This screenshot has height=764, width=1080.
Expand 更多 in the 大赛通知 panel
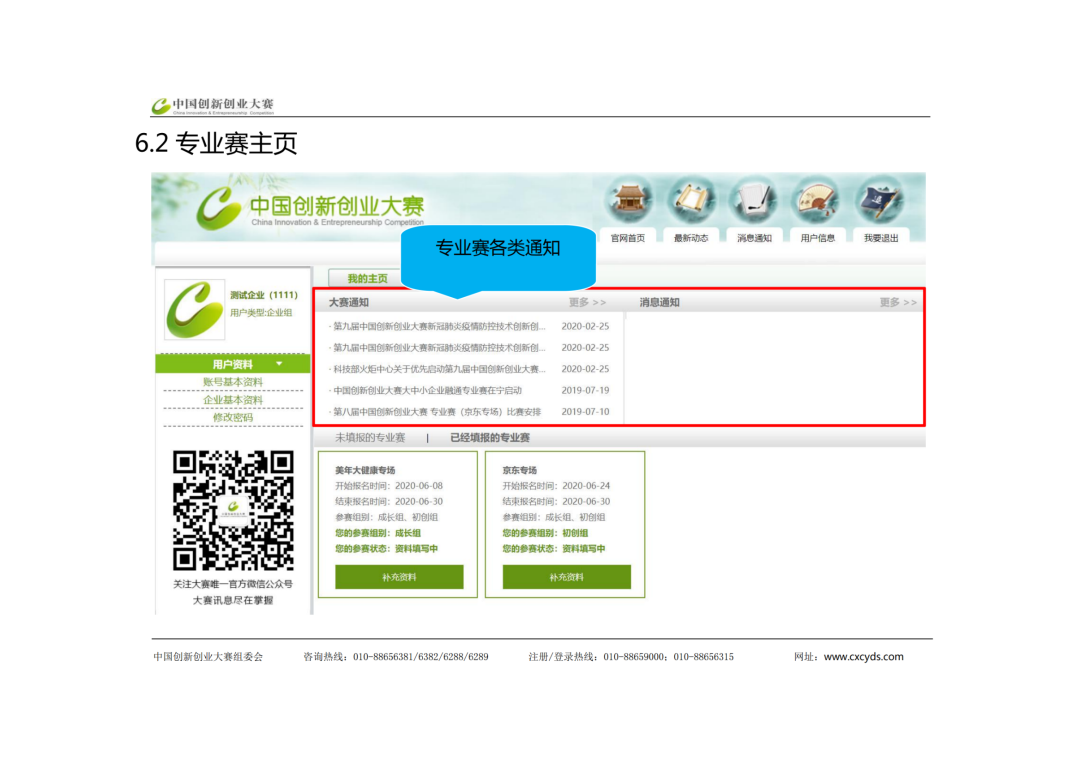(587, 302)
